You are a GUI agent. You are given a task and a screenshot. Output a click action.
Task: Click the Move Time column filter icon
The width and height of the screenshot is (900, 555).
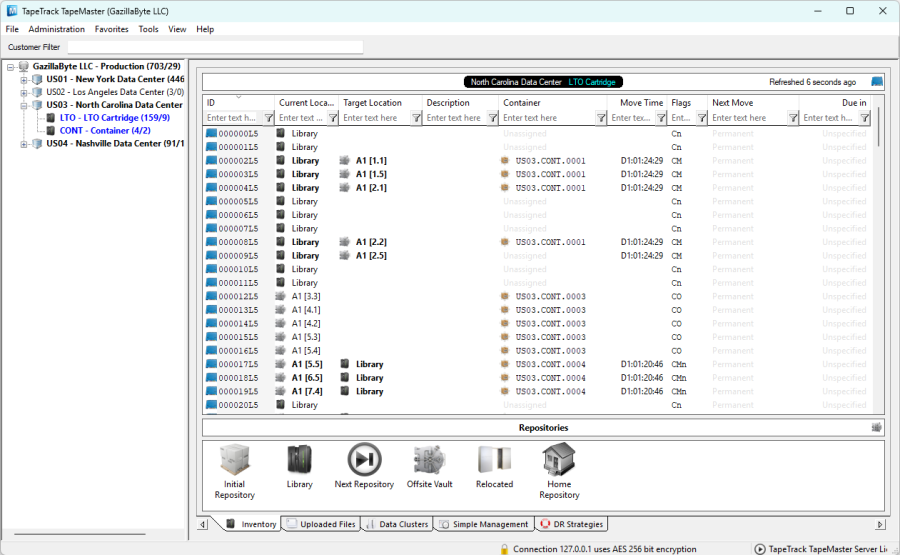point(661,118)
